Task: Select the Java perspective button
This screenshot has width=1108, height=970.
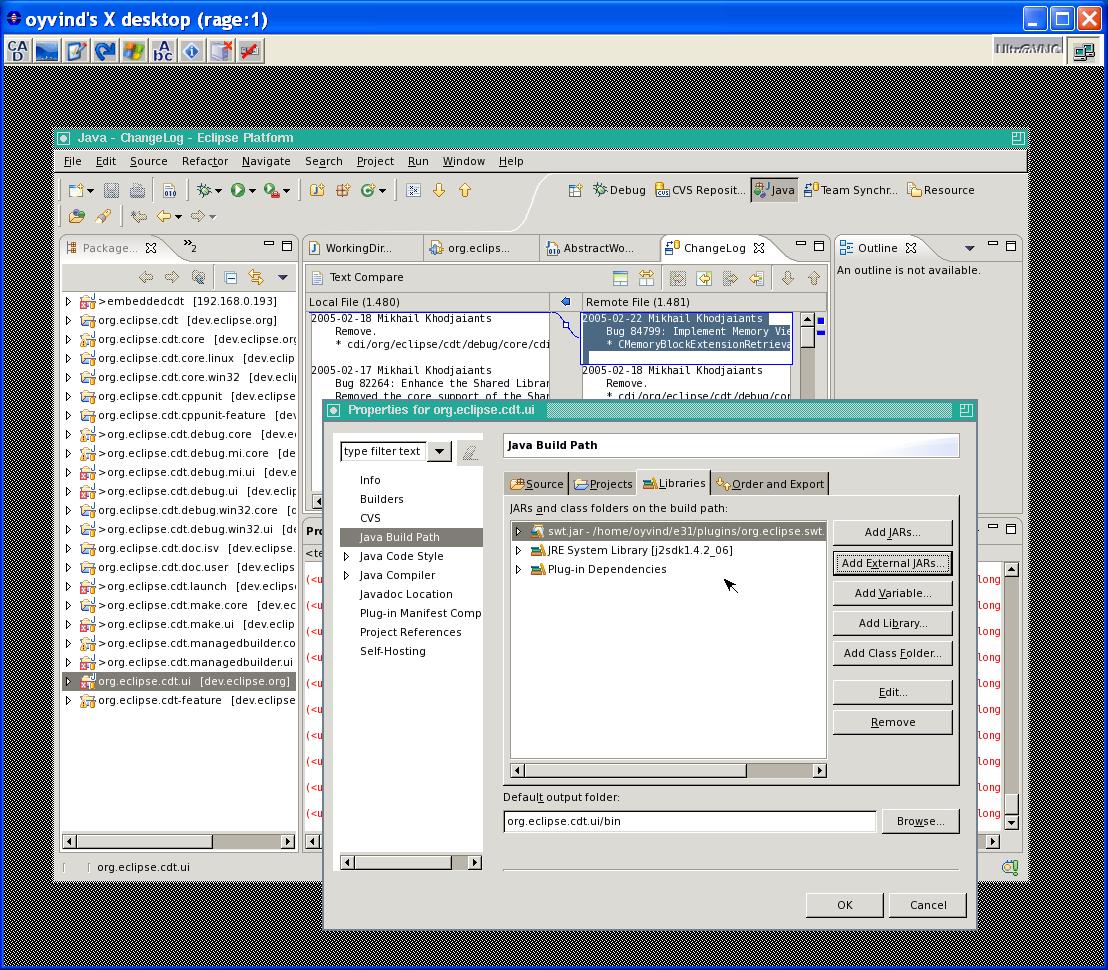Action: [774, 190]
